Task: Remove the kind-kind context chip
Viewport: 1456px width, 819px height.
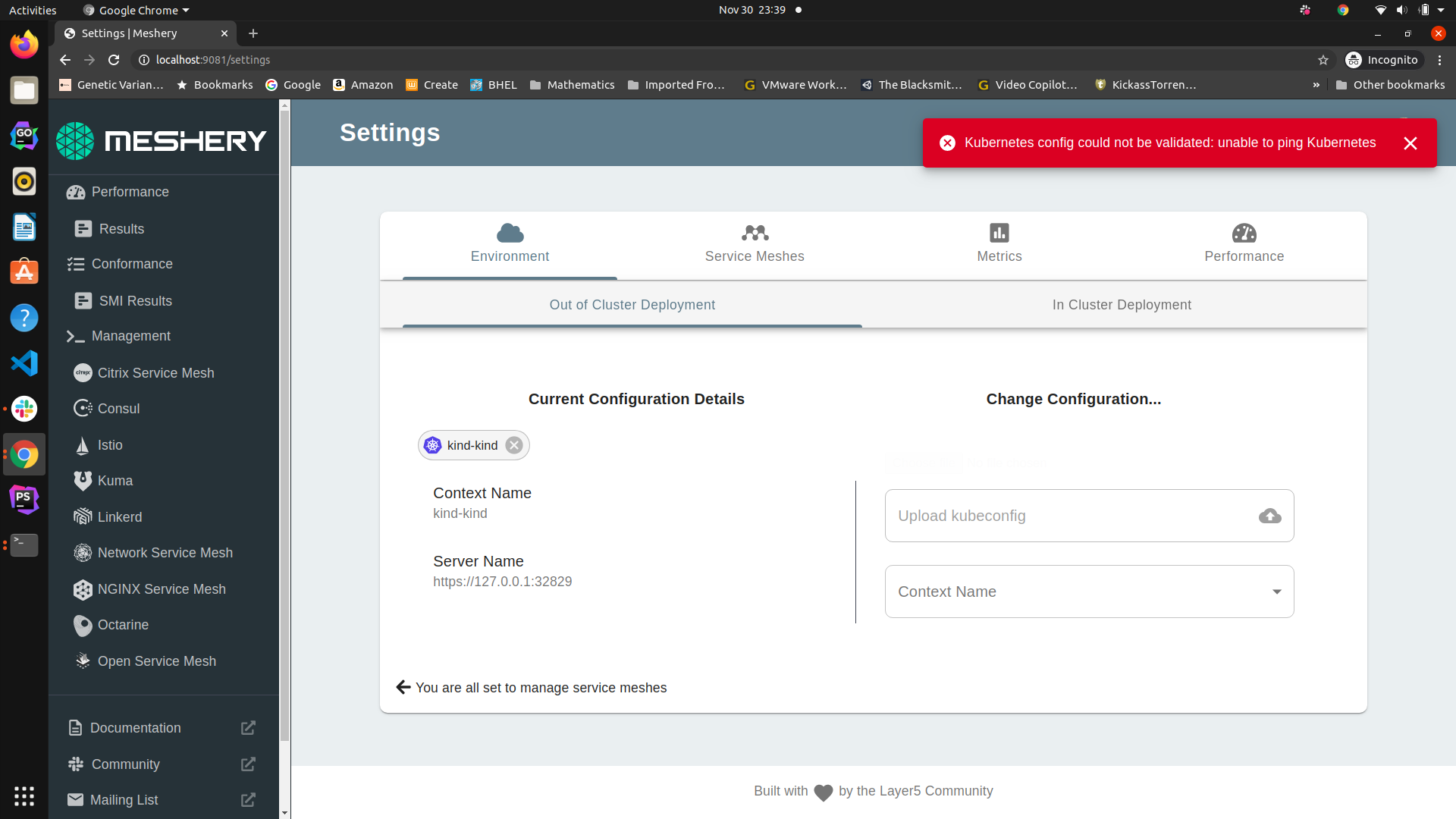Action: coord(514,445)
